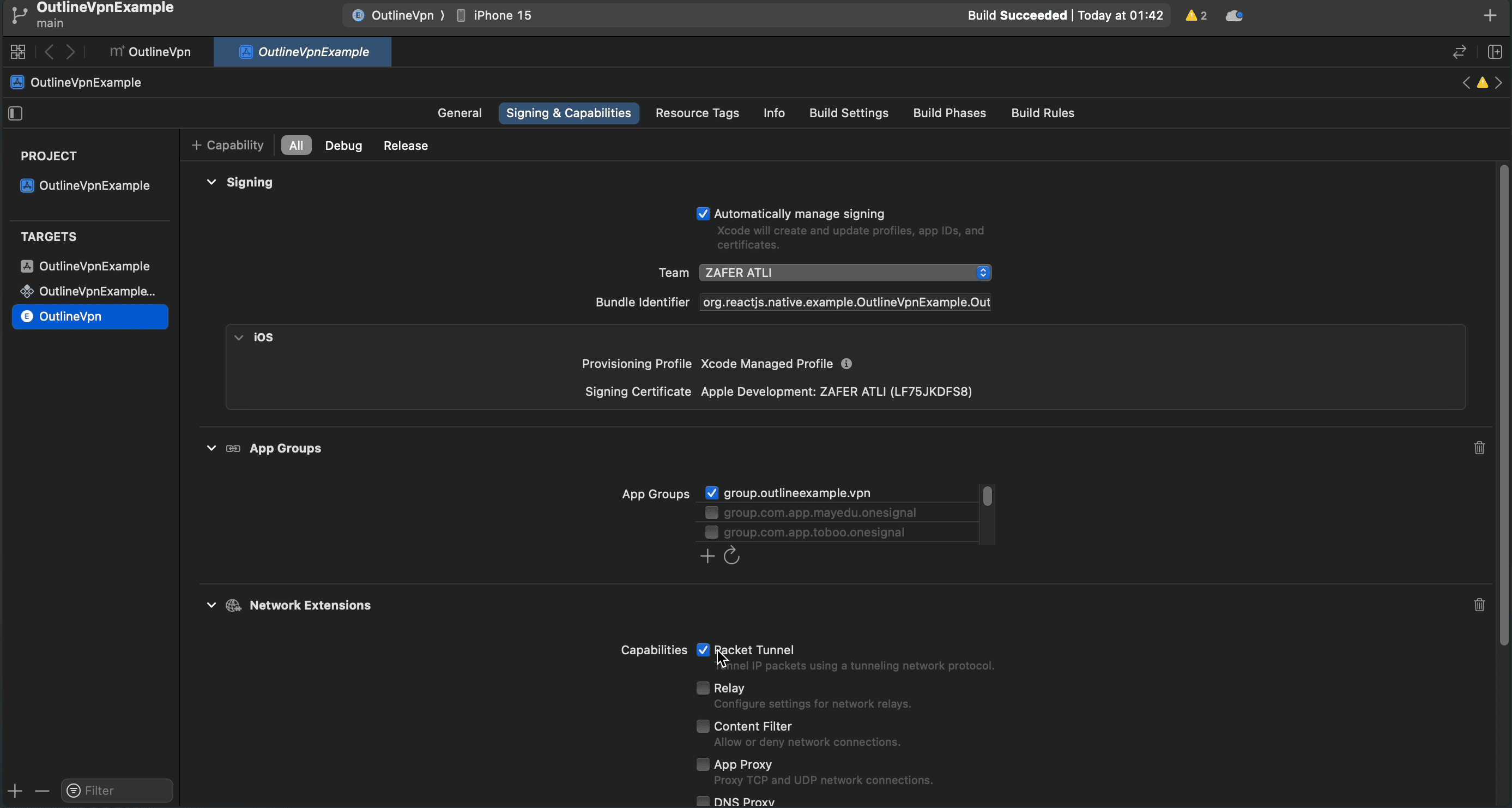1512x808 pixels.
Task: Open the Resource Tags tab
Action: tap(697, 113)
